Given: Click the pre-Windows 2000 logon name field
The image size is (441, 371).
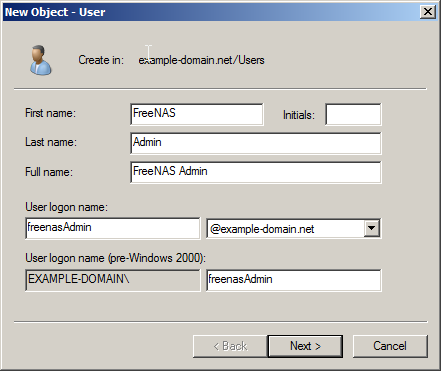Looking at the screenshot, I should [x=294, y=280].
